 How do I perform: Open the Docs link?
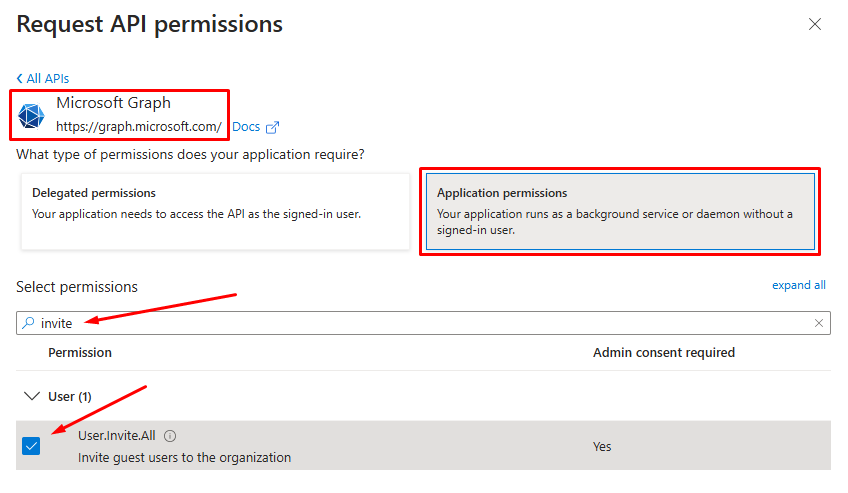pyautogui.click(x=246, y=127)
